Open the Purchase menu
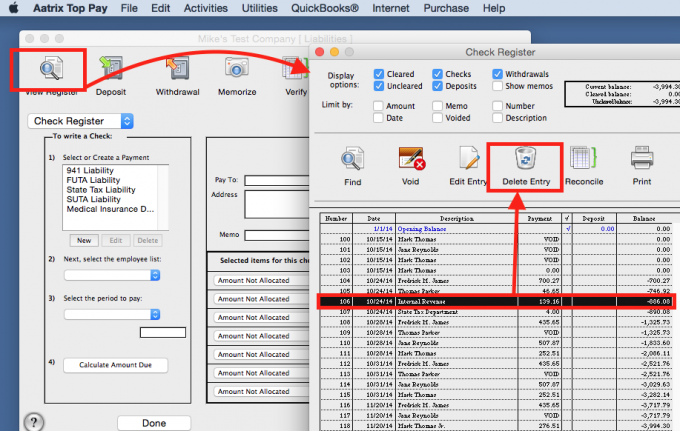Image resolution: width=680 pixels, height=431 pixels. click(x=446, y=8)
